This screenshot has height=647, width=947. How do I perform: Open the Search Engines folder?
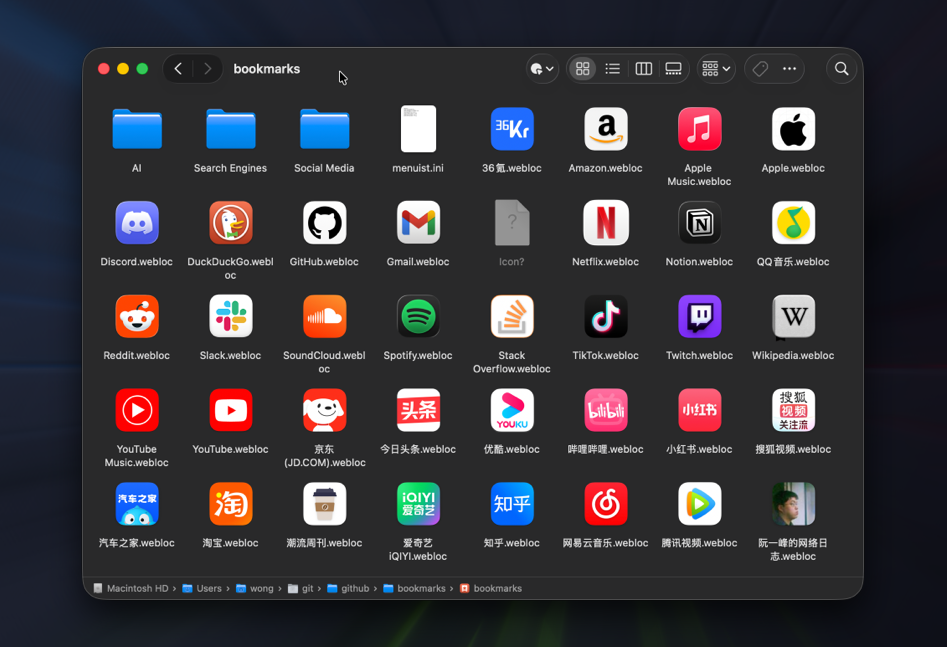(230, 129)
